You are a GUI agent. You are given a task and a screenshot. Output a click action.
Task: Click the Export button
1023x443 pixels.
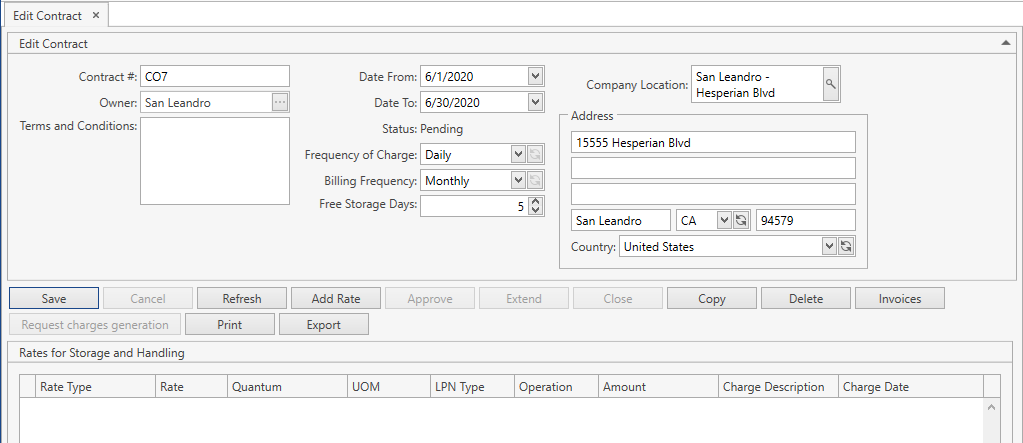[x=323, y=324]
